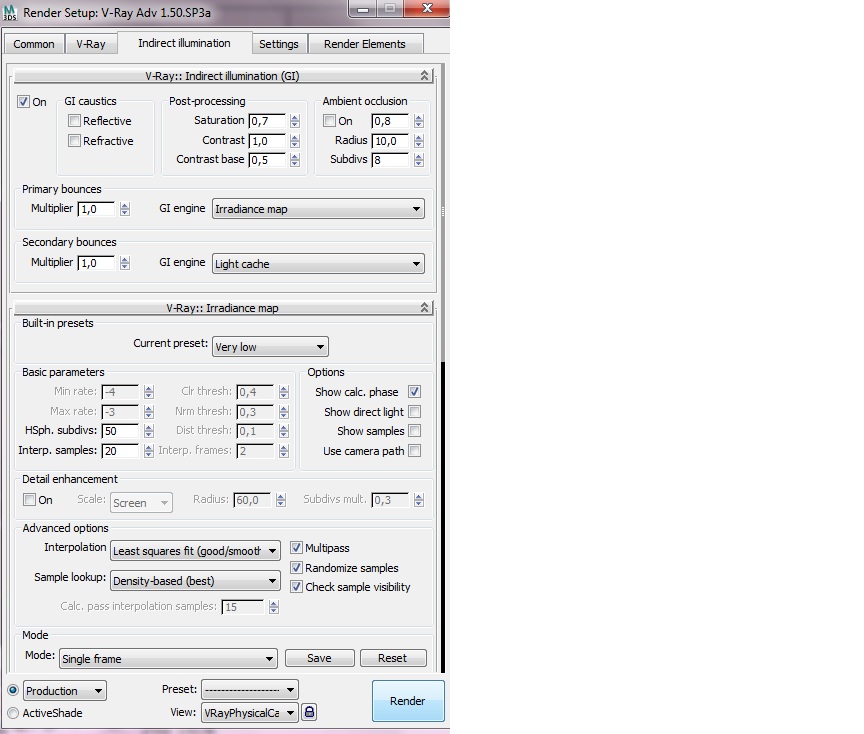Enable Show direct light option
This screenshot has height=734, width=864.
click(x=414, y=411)
